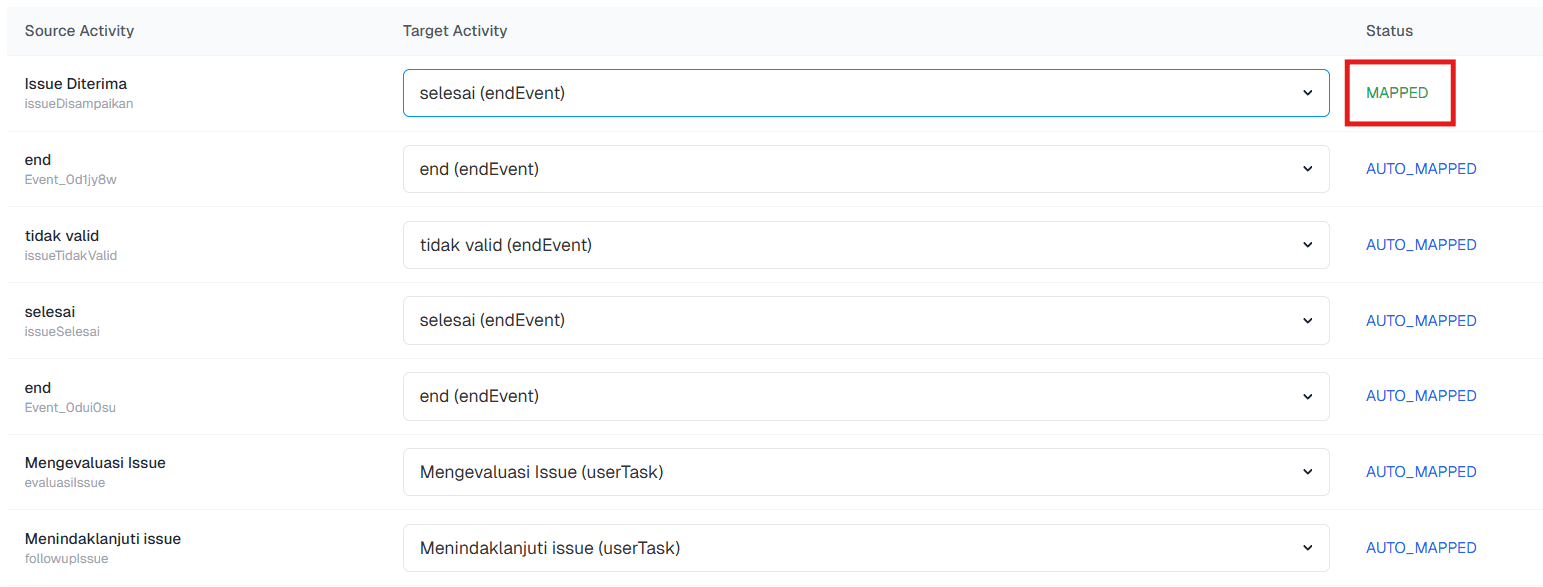
Task: Click the Target Activity column header
Action: point(455,31)
